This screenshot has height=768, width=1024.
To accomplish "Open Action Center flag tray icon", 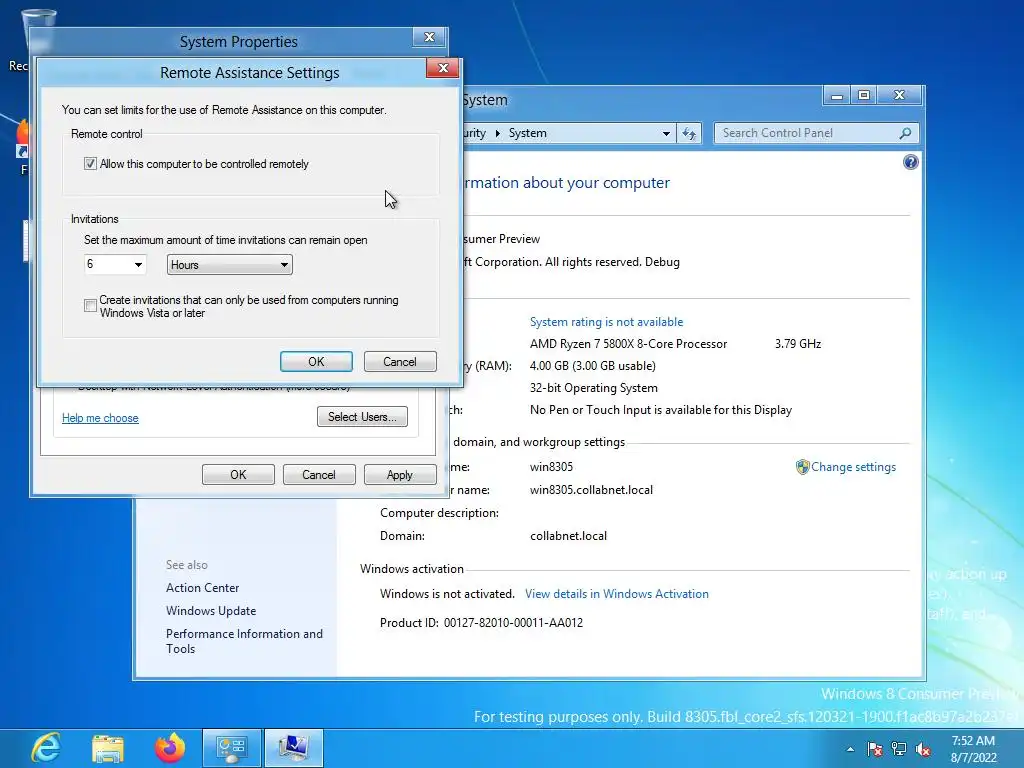I will [x=874, y=749].
